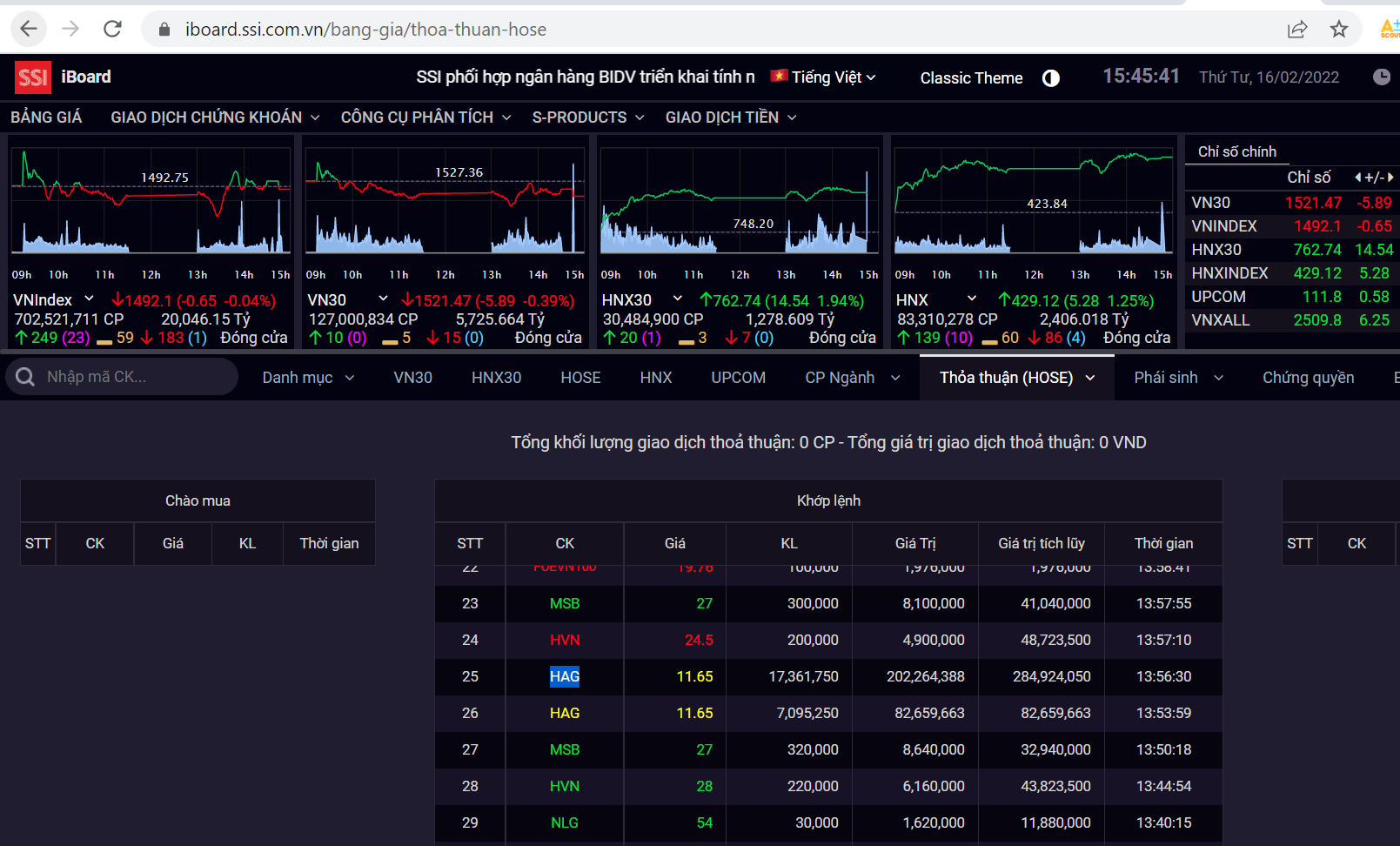Click the 13:40:15 time cell
This screenshot has height=846, width=1400.
1163,822
